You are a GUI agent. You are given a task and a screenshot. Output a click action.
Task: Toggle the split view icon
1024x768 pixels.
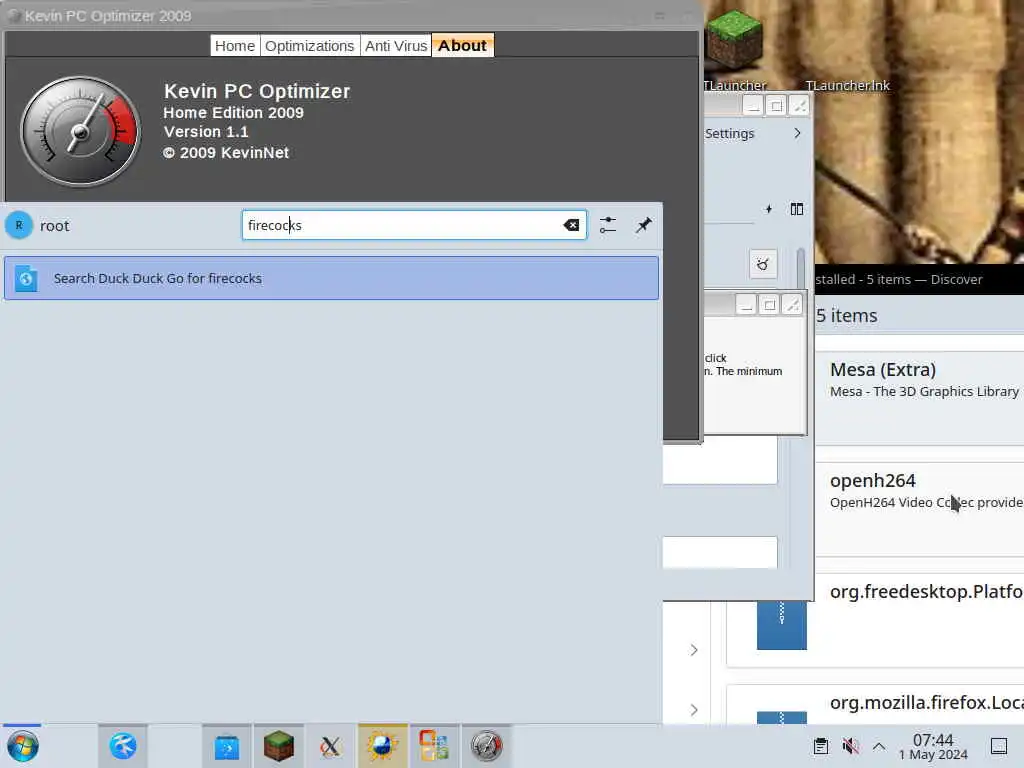tap(797, 209)
